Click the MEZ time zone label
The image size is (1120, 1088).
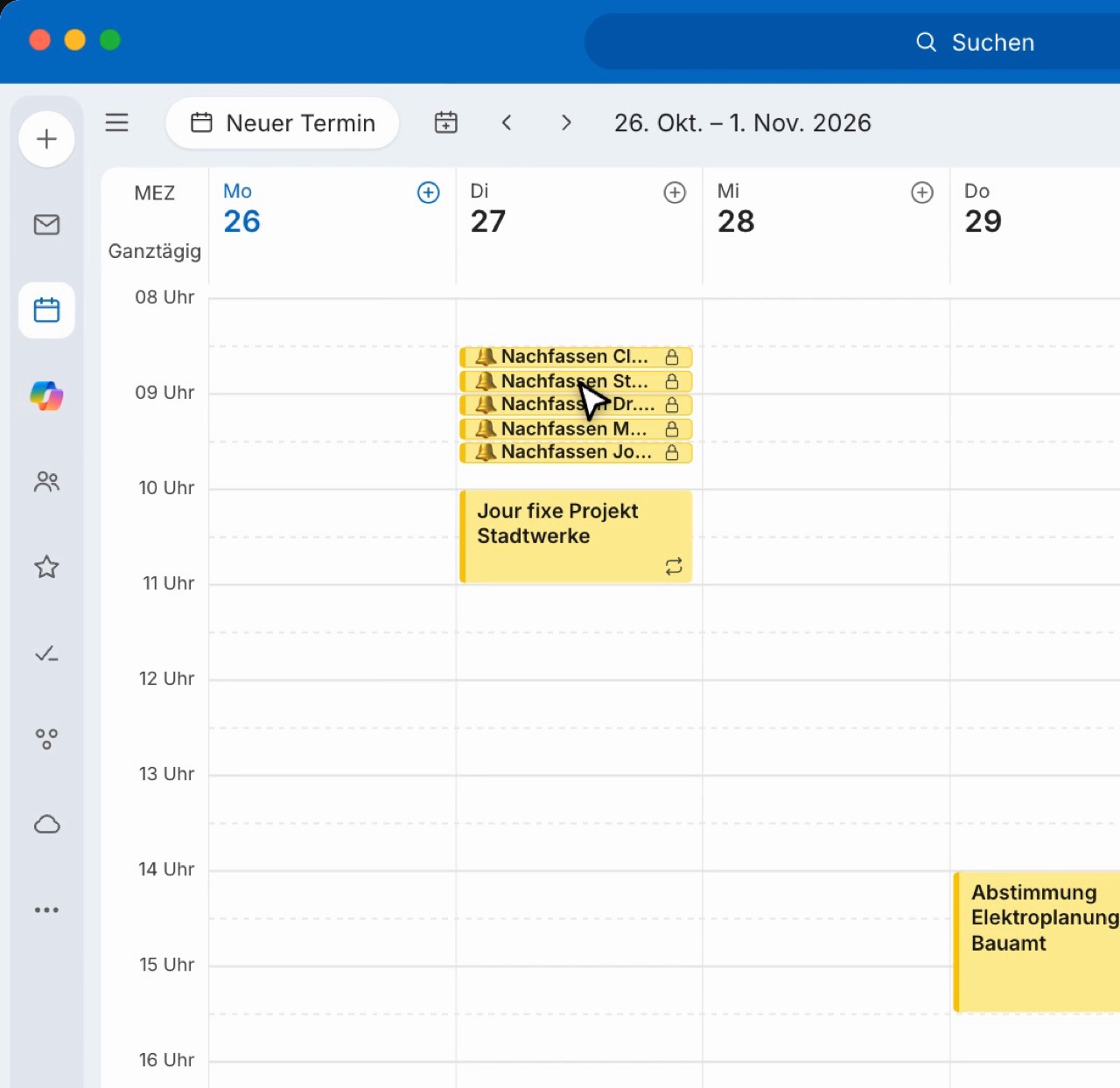[x=155, y=193]
